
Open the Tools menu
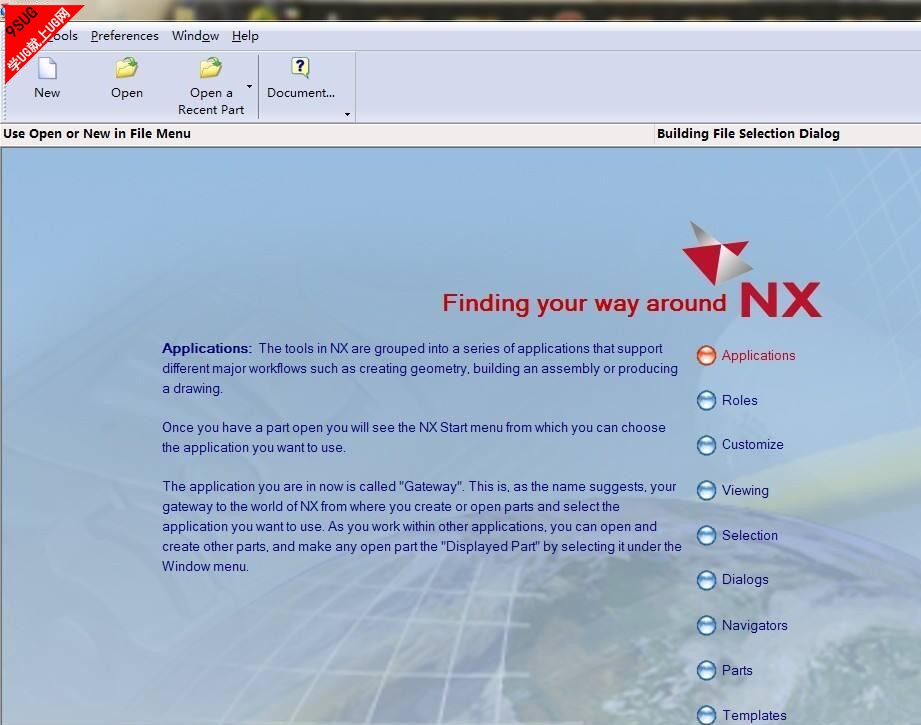(62, 36)
